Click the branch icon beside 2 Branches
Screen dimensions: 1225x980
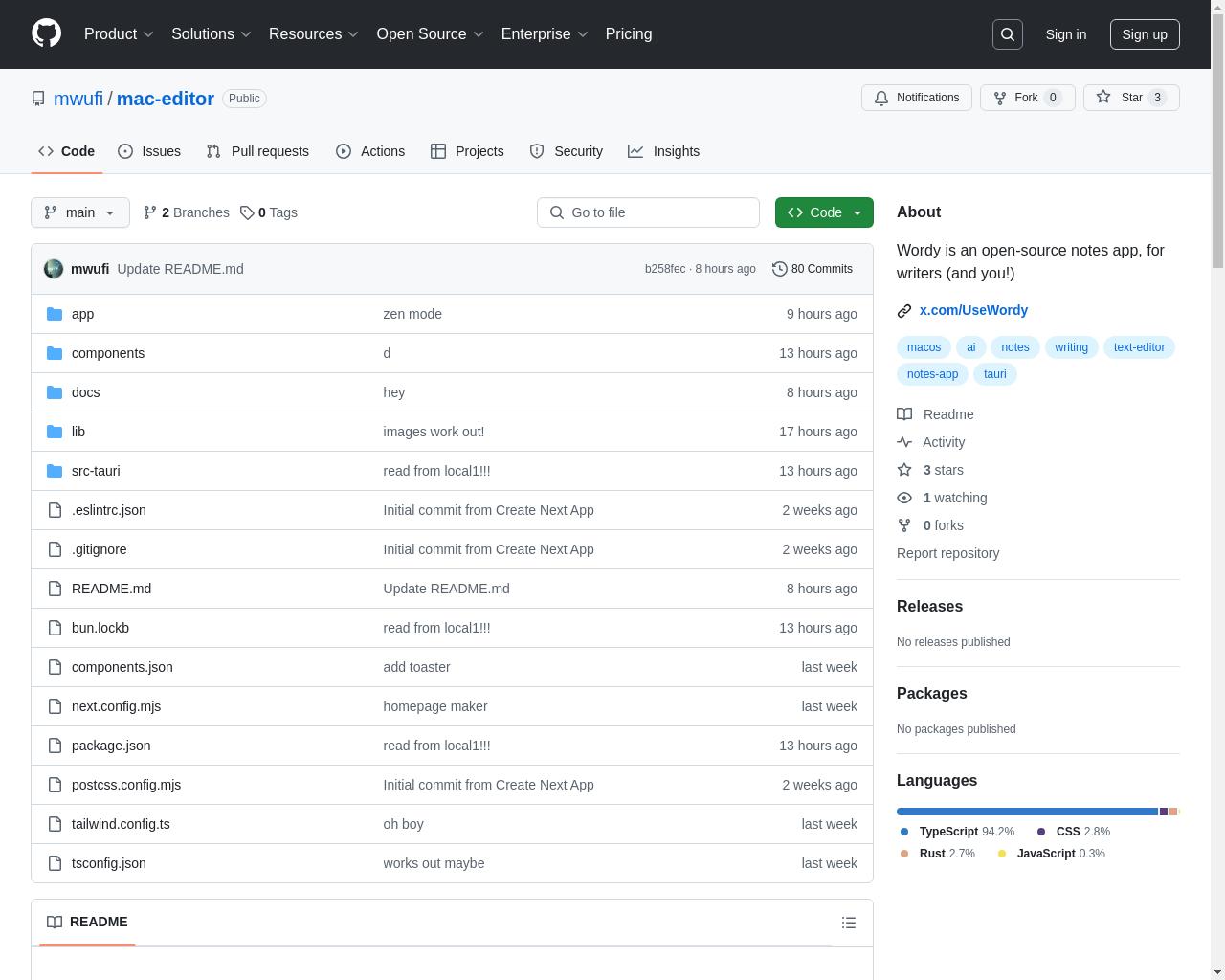pos(150,212)
